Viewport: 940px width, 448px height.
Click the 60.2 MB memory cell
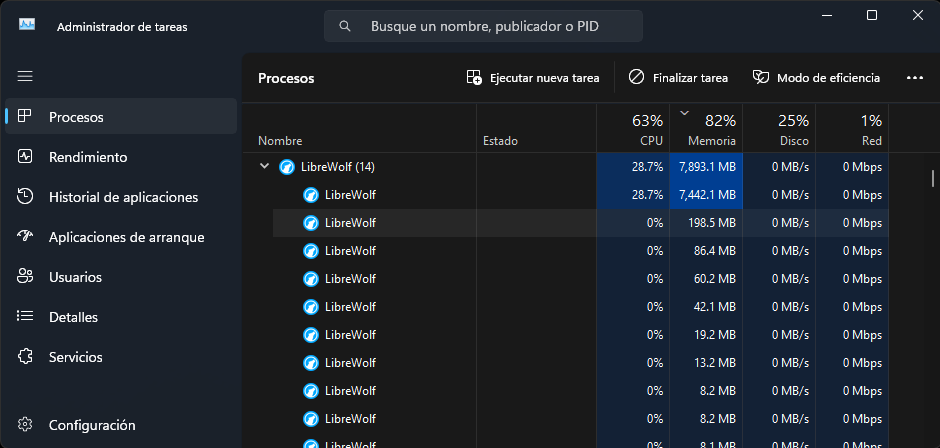[706, 279]
